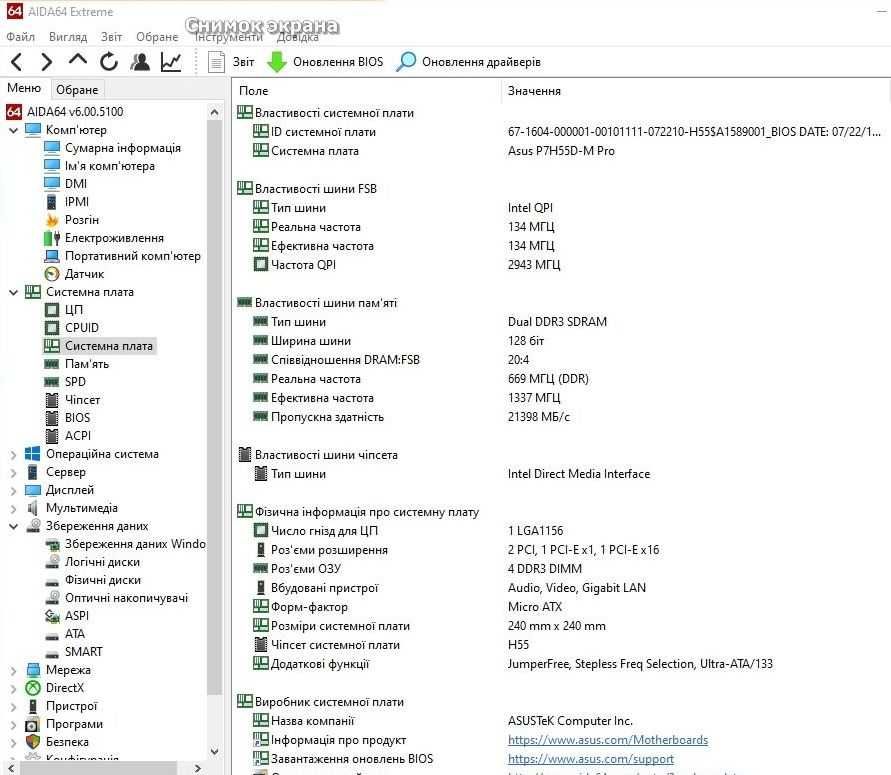
Task: Switch to the Обране tab in sidebar
Action: pos(77,90)
